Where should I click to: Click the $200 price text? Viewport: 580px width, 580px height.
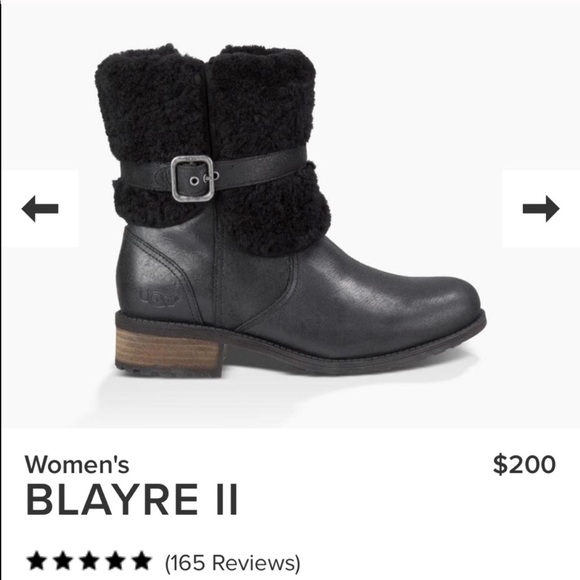click(525, 465)
